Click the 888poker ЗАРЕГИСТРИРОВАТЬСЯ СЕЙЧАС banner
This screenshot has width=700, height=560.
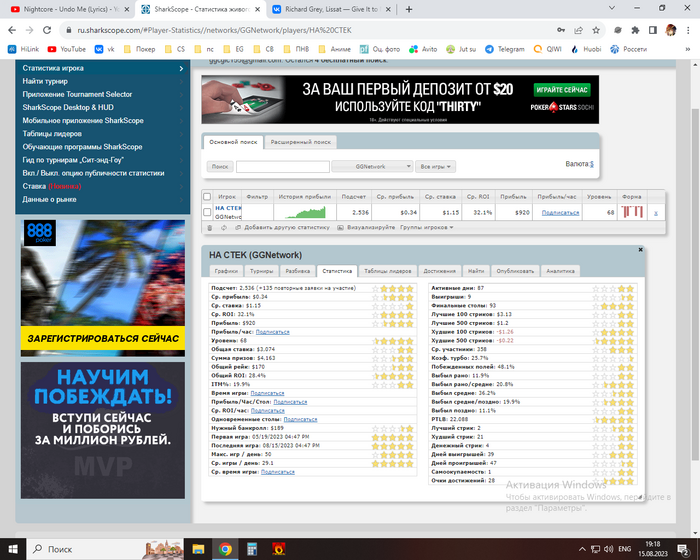(x=103, y=339)
